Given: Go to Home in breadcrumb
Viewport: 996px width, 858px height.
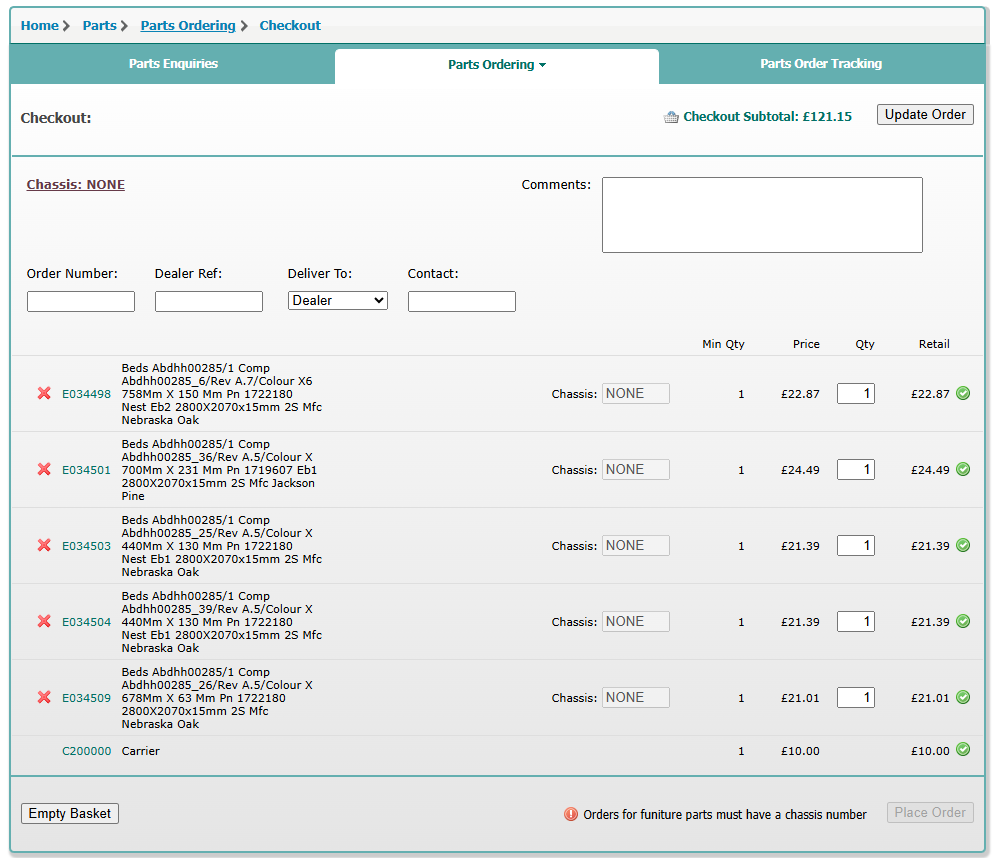Looking at the screenshot, I should click(39, 26).
